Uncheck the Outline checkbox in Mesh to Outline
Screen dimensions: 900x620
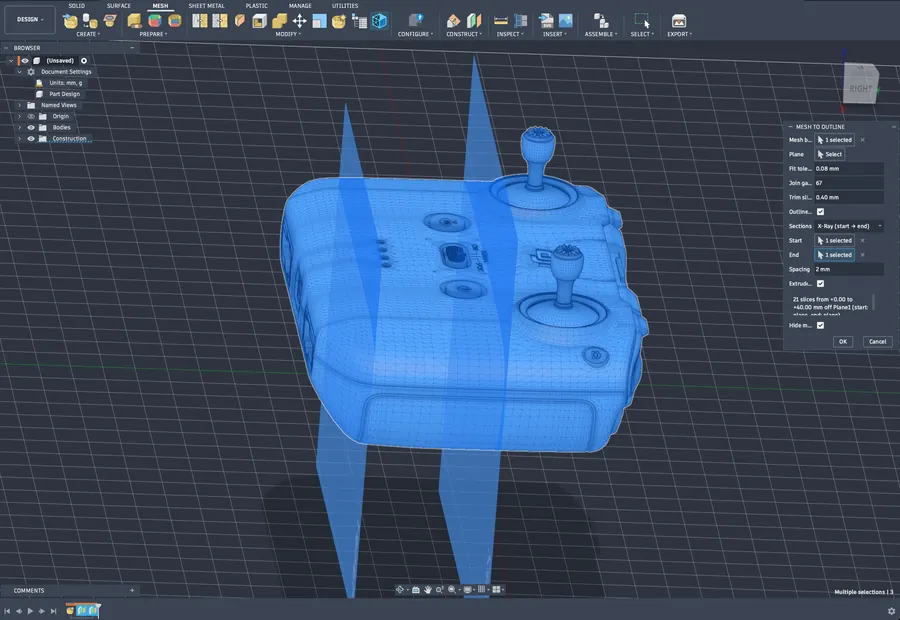(820, 212)
